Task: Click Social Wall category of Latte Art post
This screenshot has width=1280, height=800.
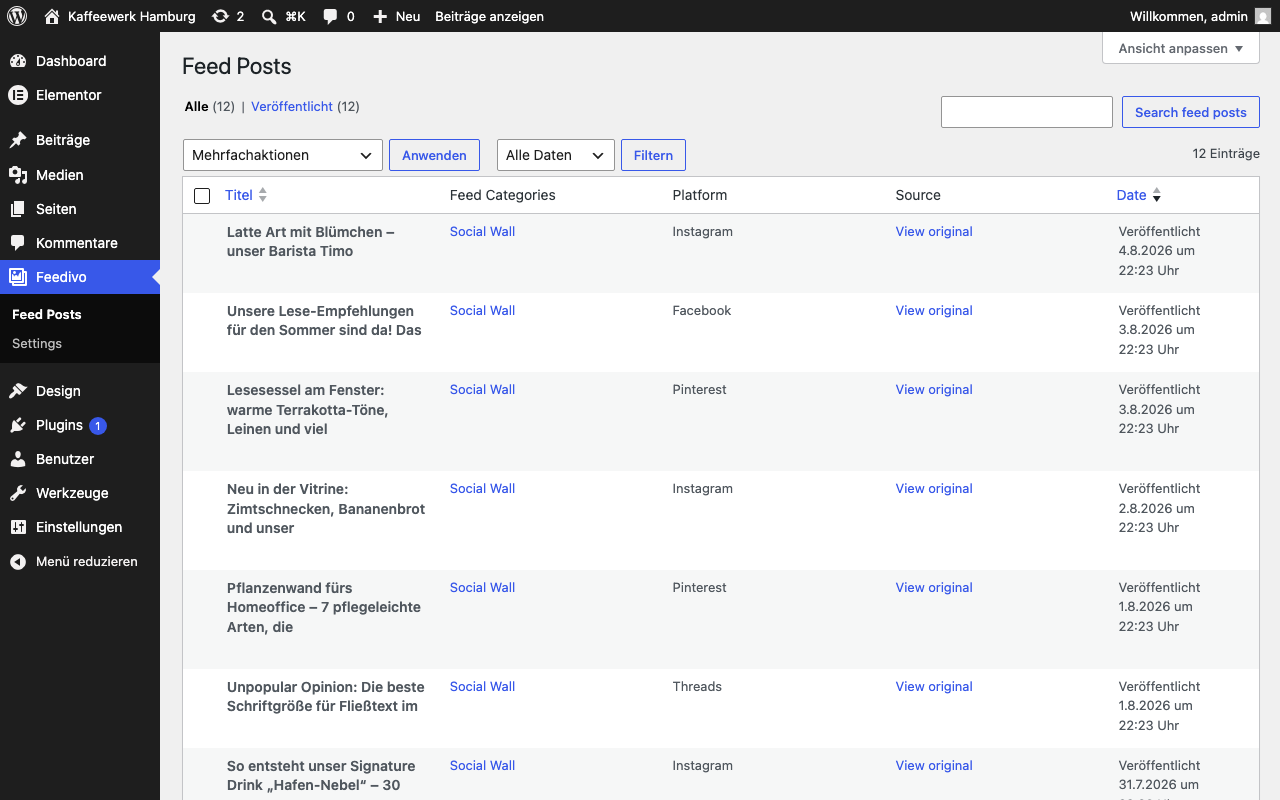Action: (482, 231)
